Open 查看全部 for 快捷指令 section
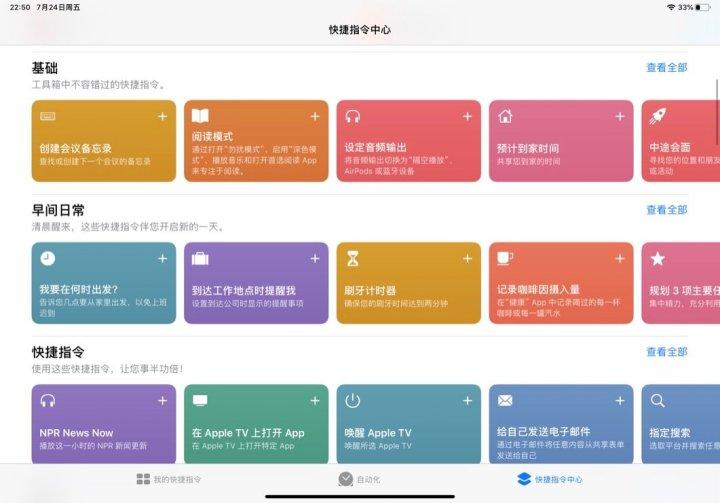This screenshot has height=503, width=720. pos(667,352)
